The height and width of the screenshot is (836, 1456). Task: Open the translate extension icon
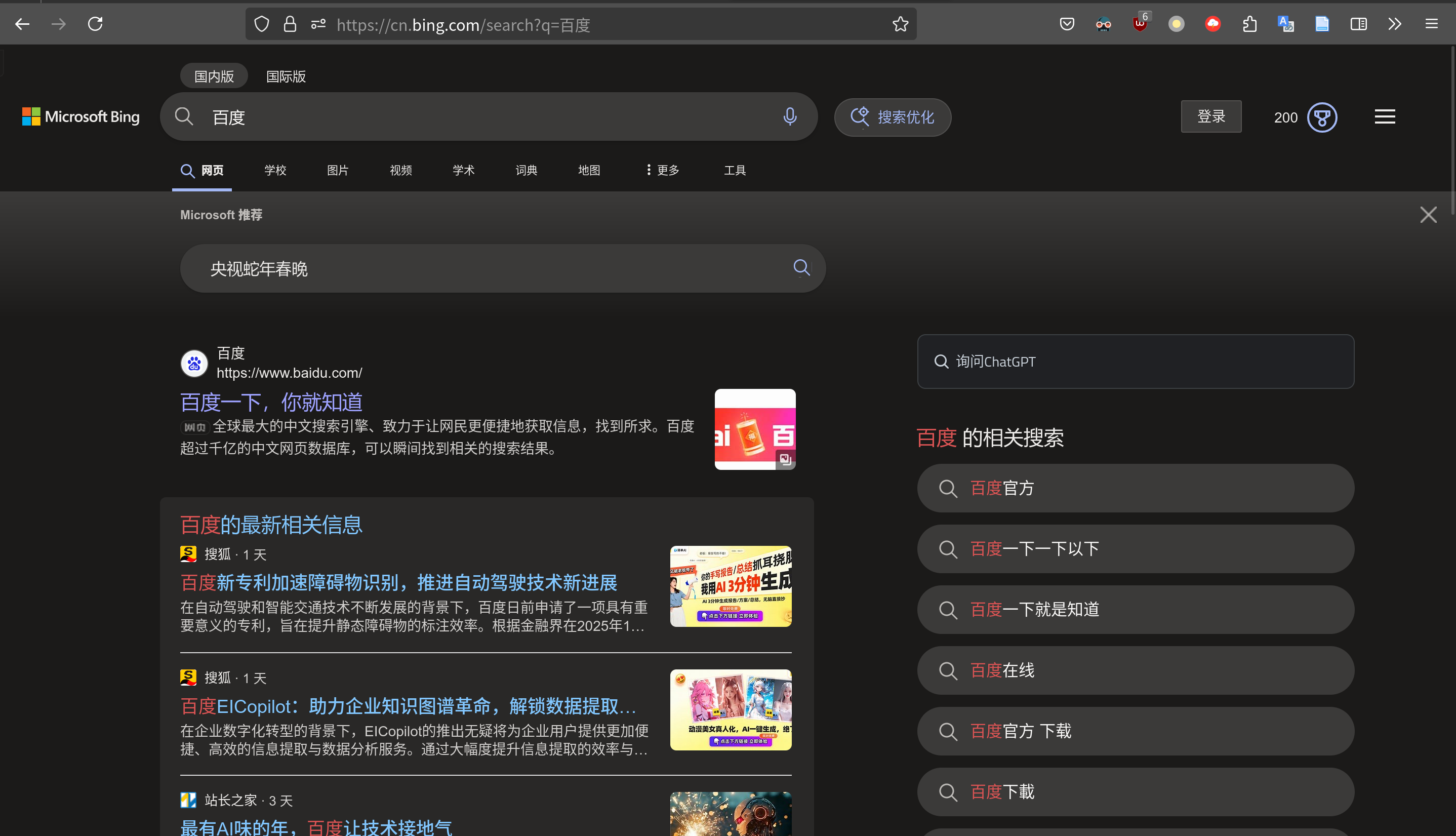click(1285, 24)
